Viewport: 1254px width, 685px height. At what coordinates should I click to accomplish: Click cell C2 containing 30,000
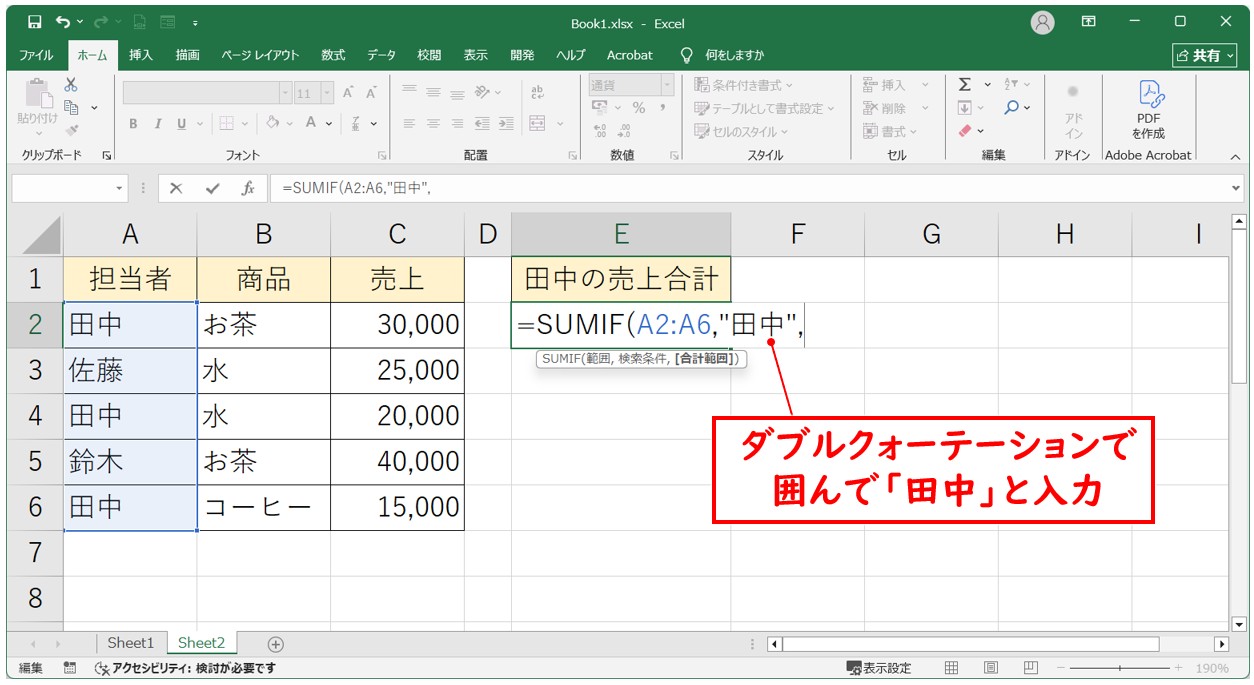(x=397, y=324)
